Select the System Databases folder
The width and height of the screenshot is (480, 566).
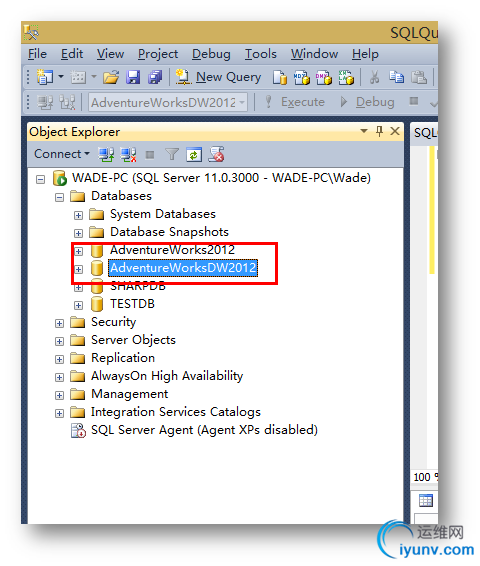(x=163, y=214)
